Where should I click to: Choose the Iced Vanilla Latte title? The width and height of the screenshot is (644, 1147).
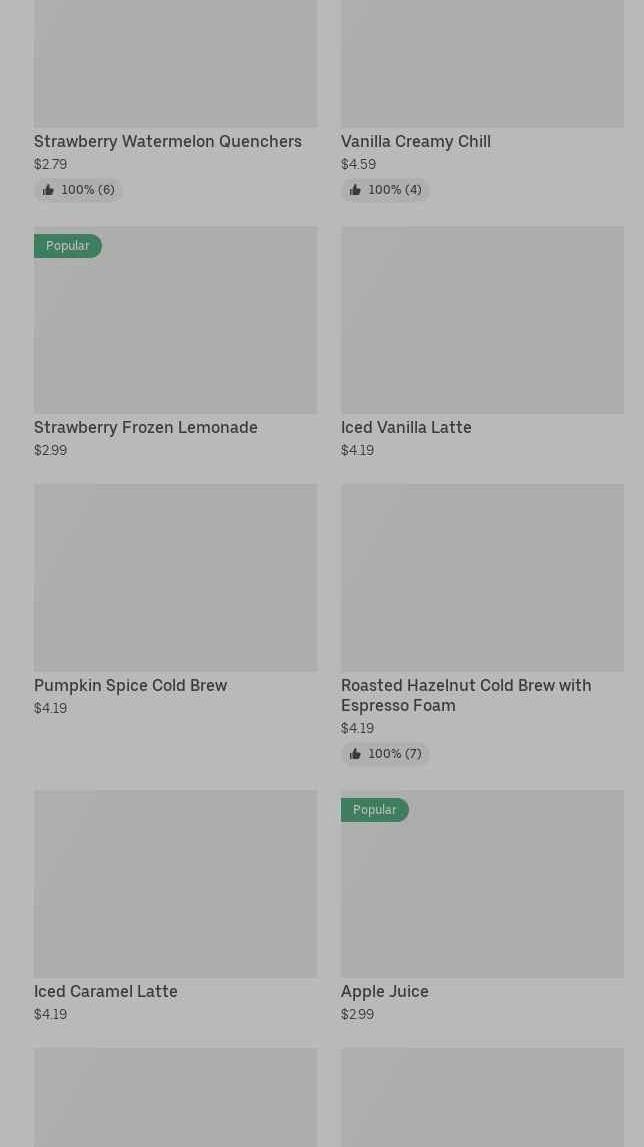pos(406,427)
